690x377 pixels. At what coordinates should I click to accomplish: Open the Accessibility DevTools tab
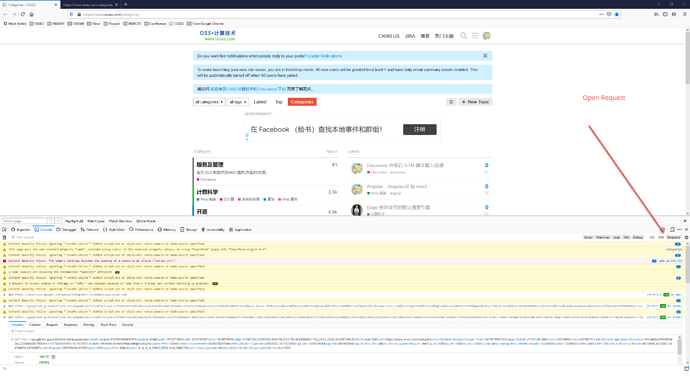click(213, 230)
